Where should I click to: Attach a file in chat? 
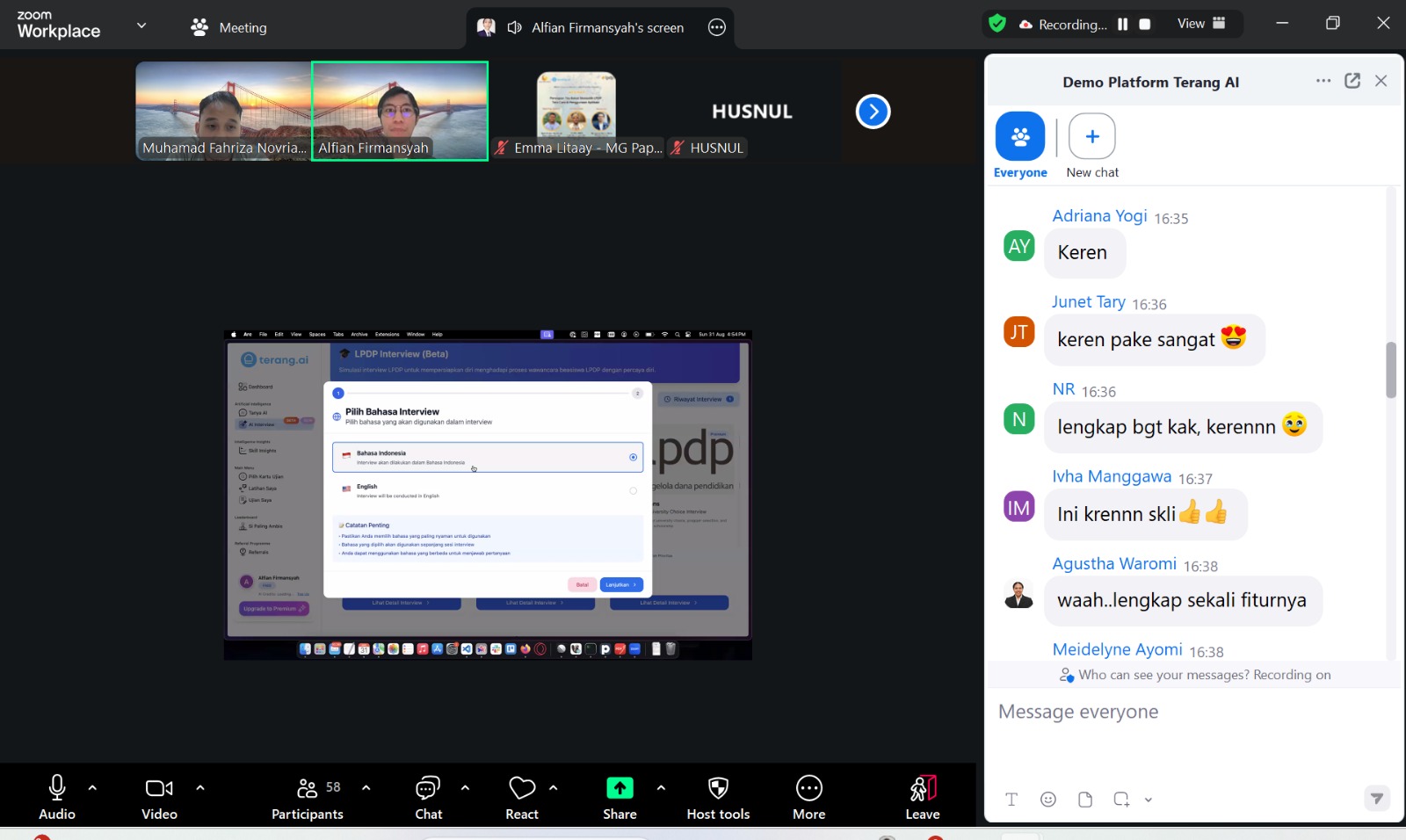point(1085,799)
